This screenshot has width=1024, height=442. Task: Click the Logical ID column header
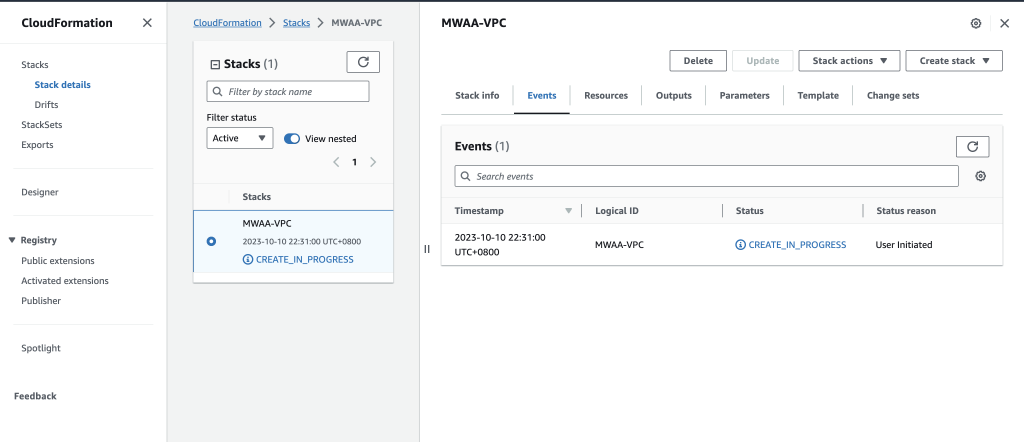[617, 211]
